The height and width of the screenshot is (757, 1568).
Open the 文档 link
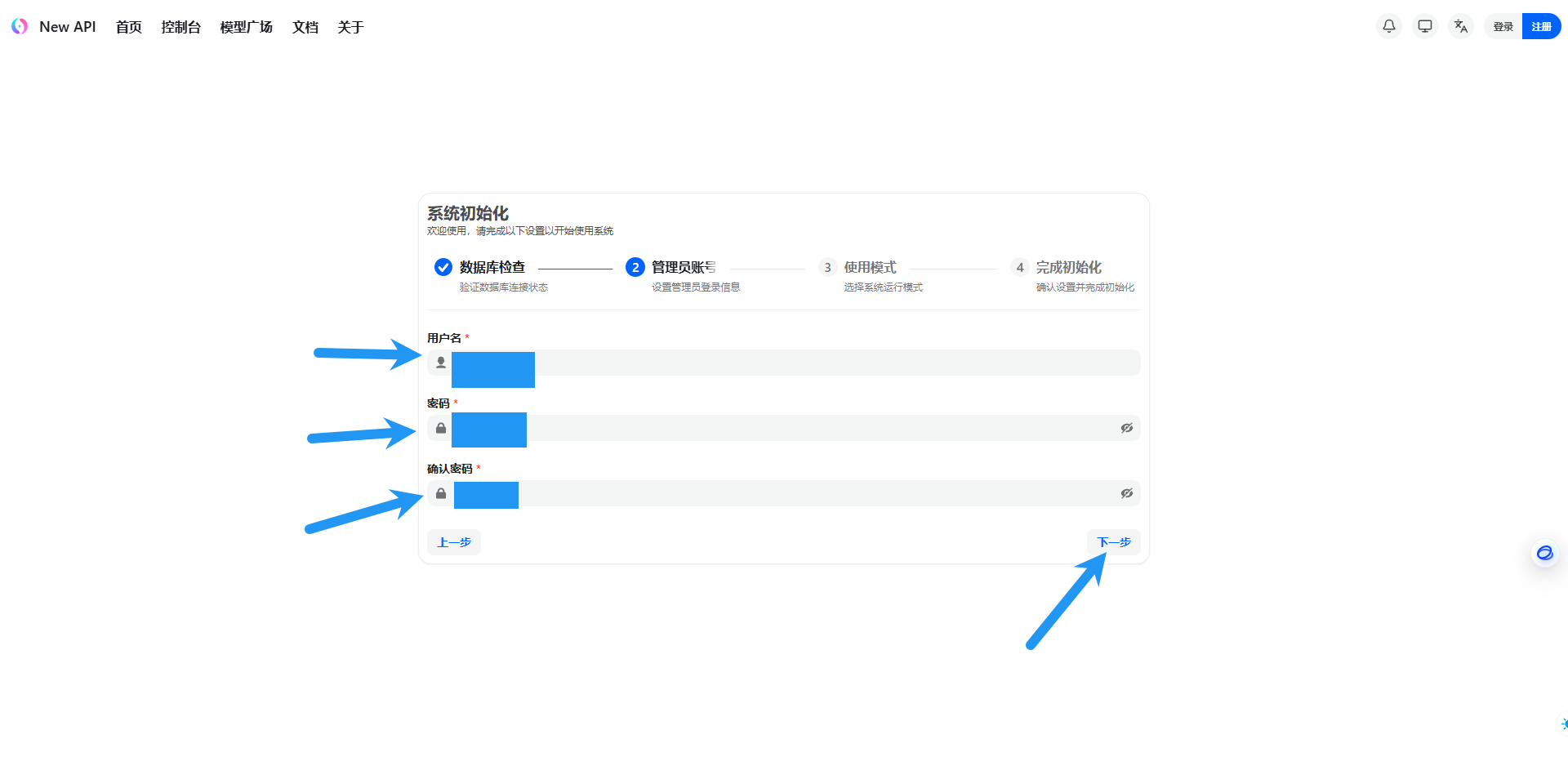(x=305, y=27)
